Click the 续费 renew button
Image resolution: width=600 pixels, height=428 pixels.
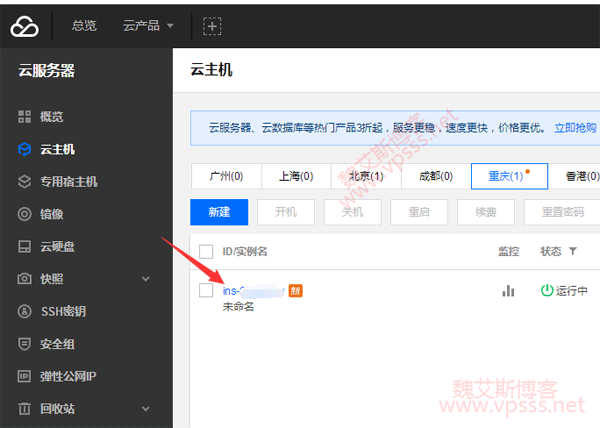(x=486, y=212)
